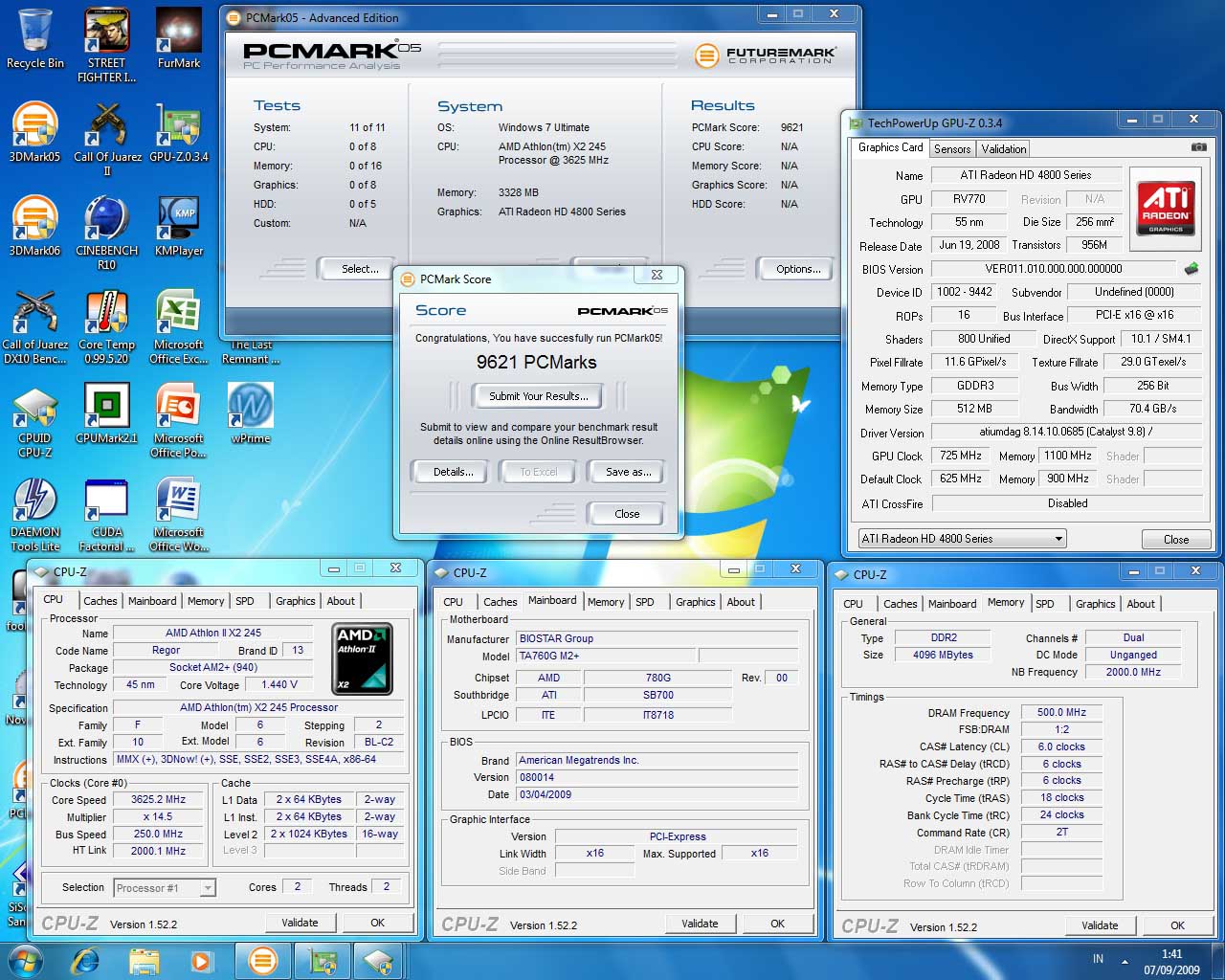
Task: Click Submit Your Results button
Action: pos(538,396)
